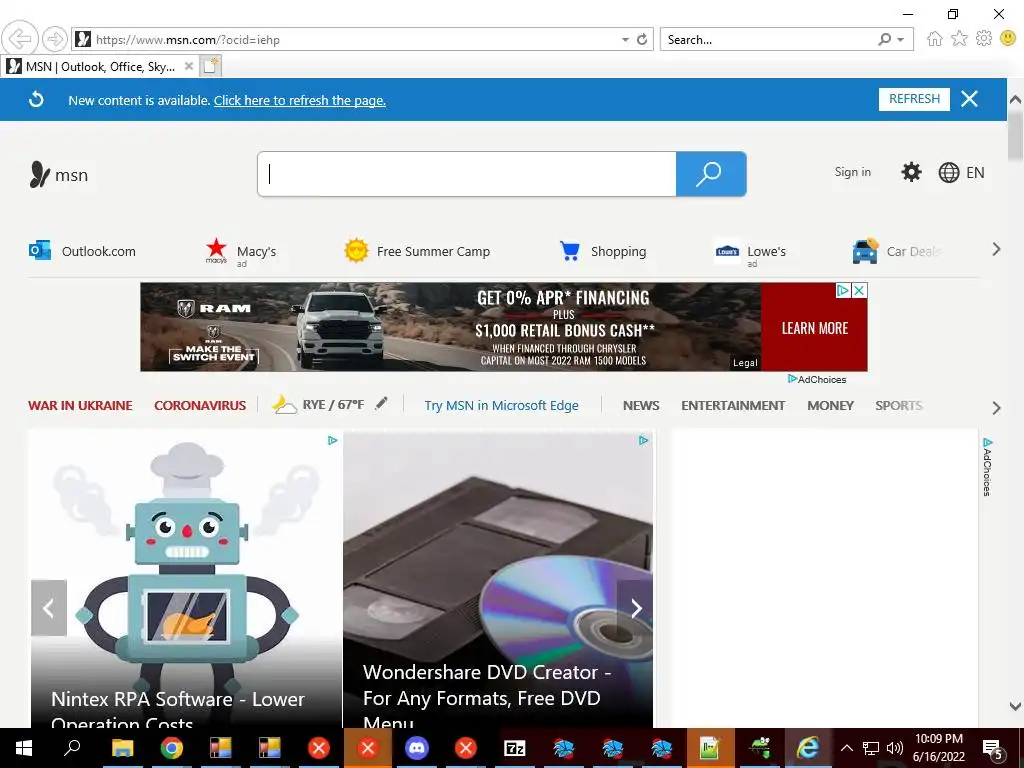Close the RAM banner ad X
Viewport: 1024px width, 768px height.
click(x=859, y=291)
